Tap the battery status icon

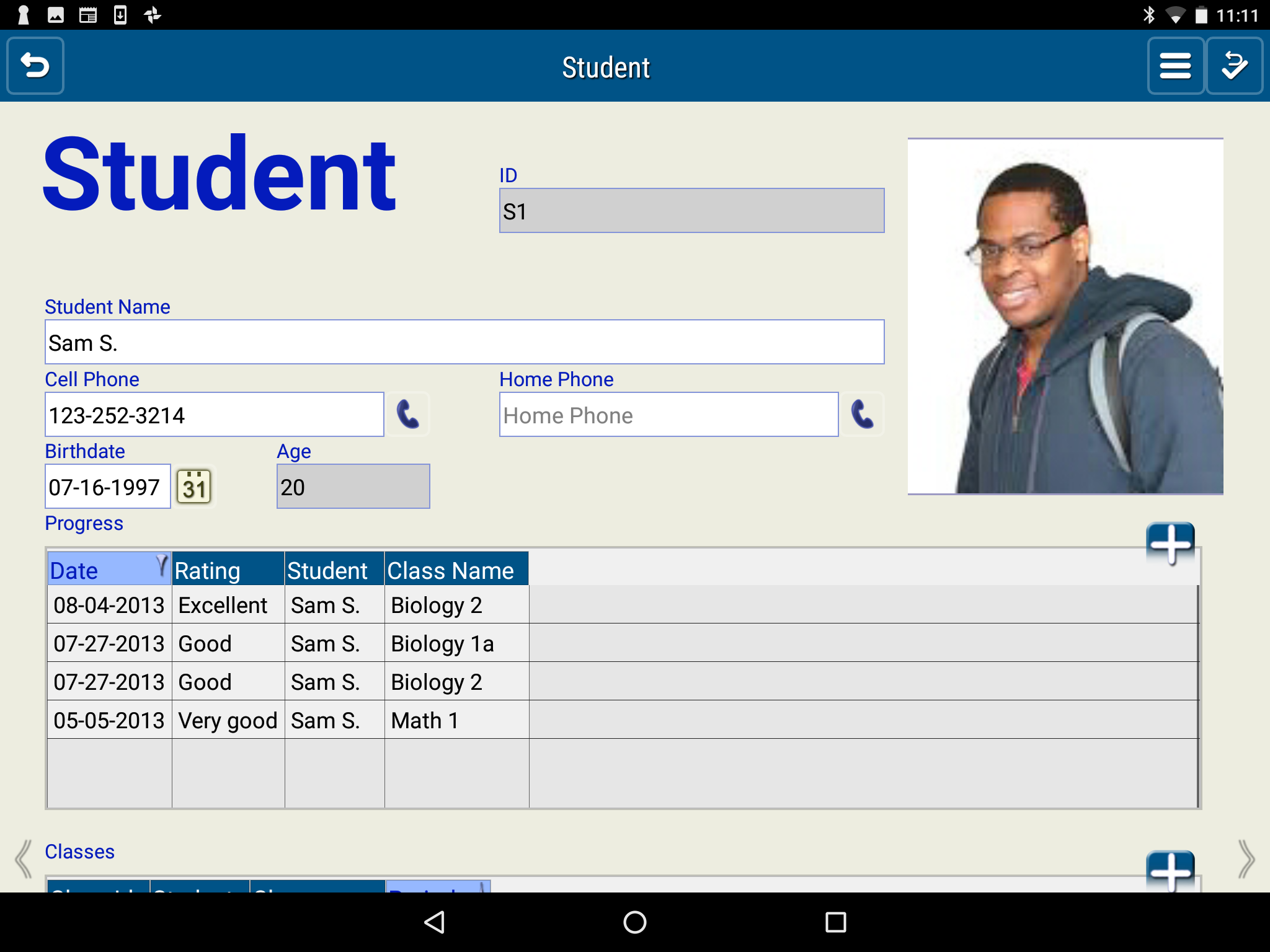point(1201,14)
